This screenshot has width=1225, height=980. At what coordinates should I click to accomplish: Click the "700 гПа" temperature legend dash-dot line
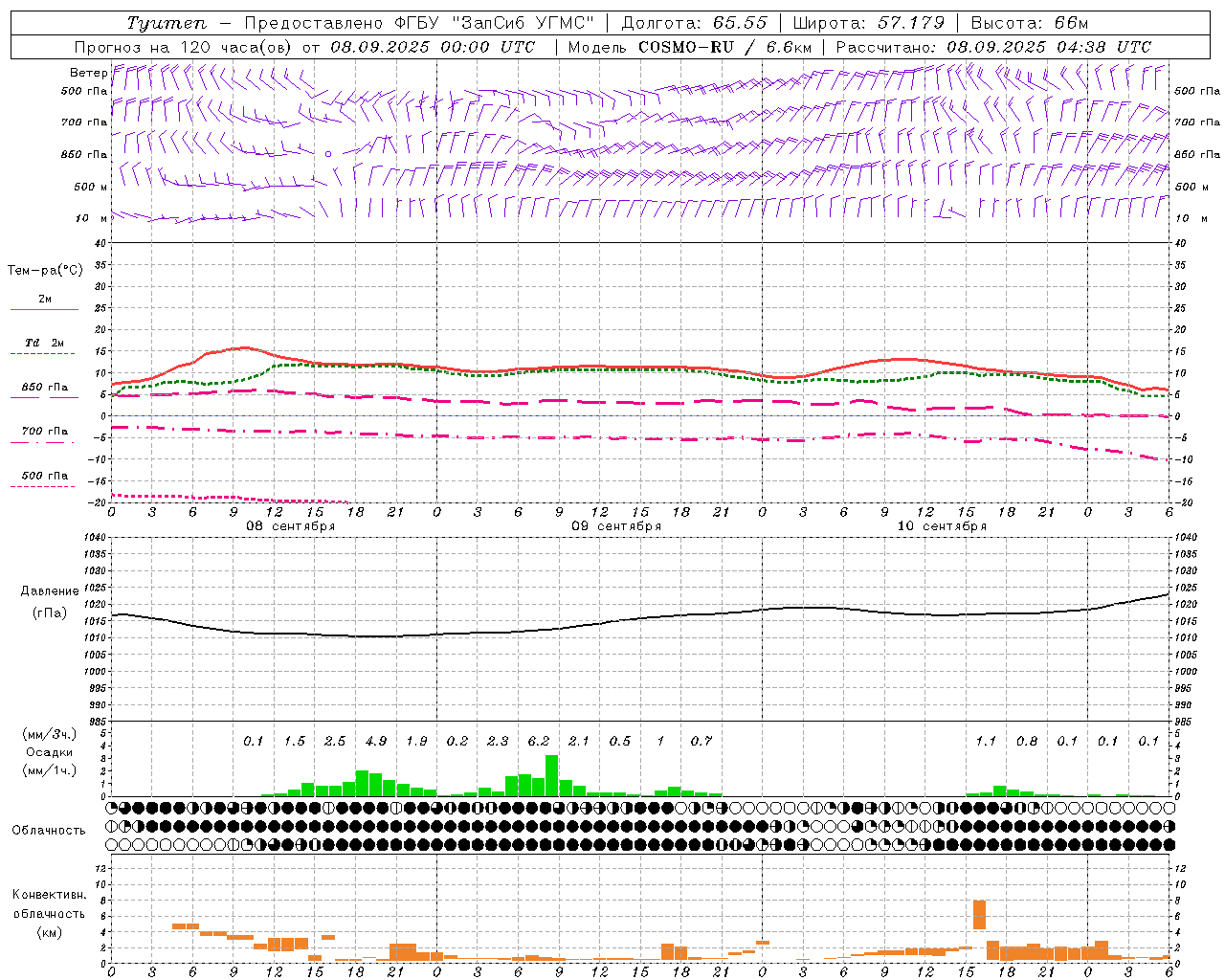click(44, 443)
